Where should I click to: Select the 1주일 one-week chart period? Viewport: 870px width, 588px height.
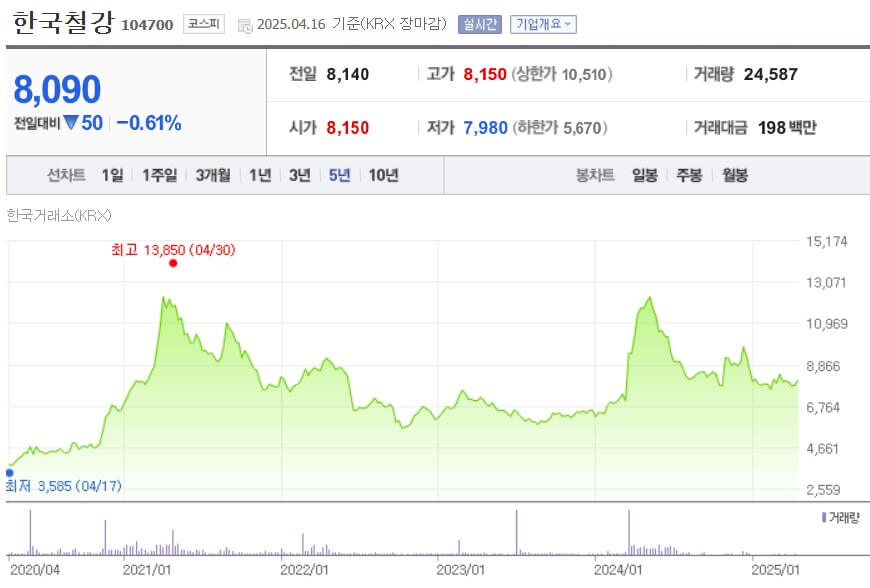(158, 174)
